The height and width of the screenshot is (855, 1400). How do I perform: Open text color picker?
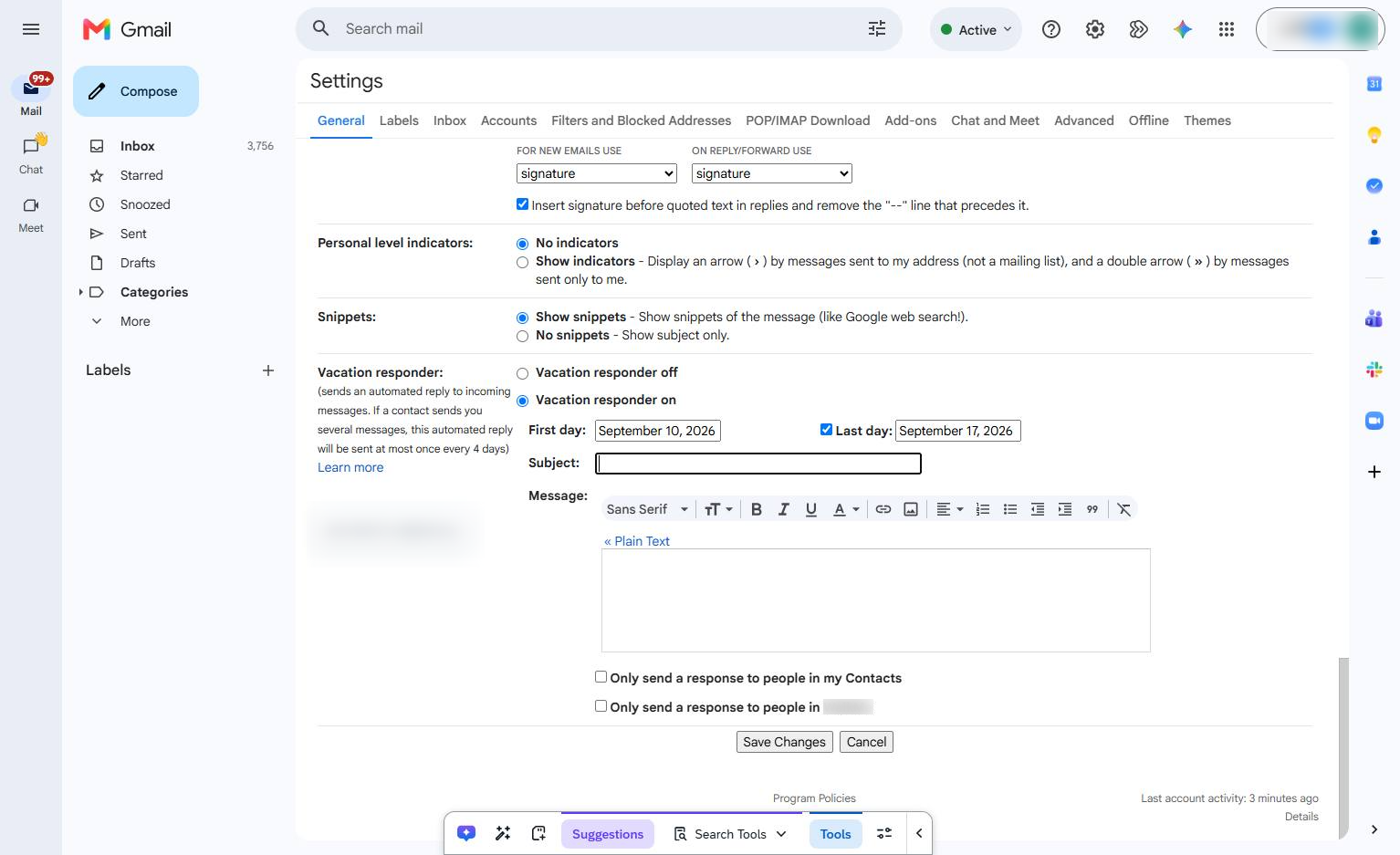846,509
